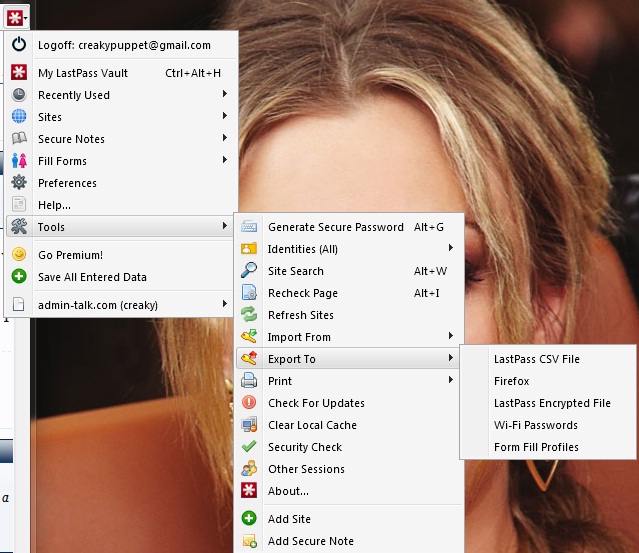Click the Add Site green plus icon
Viewport: 639px width, 553px height.
tap(249, 518)
